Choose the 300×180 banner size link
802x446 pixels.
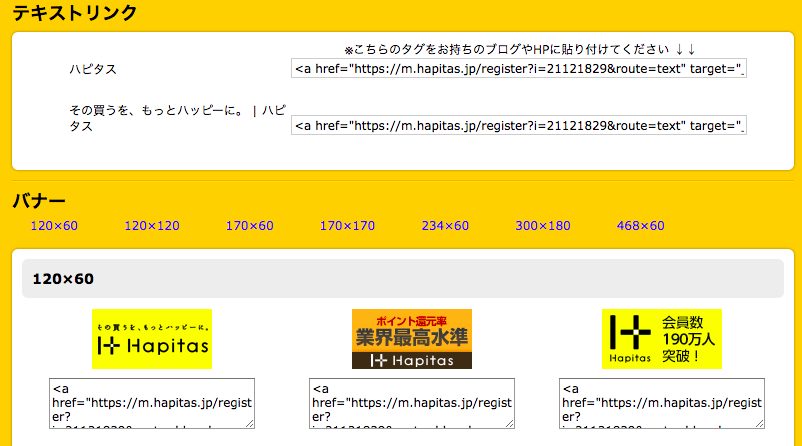click(x=543, y=226)
